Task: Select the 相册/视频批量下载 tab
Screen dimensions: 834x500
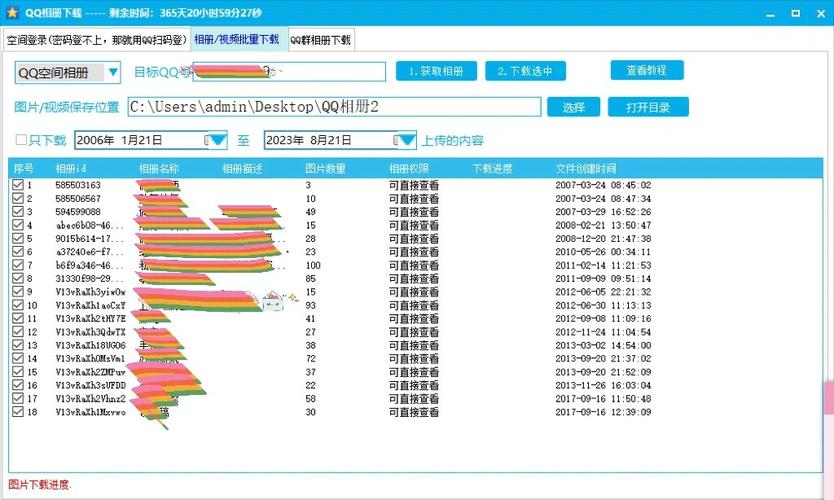Action: tap(237, 39)
